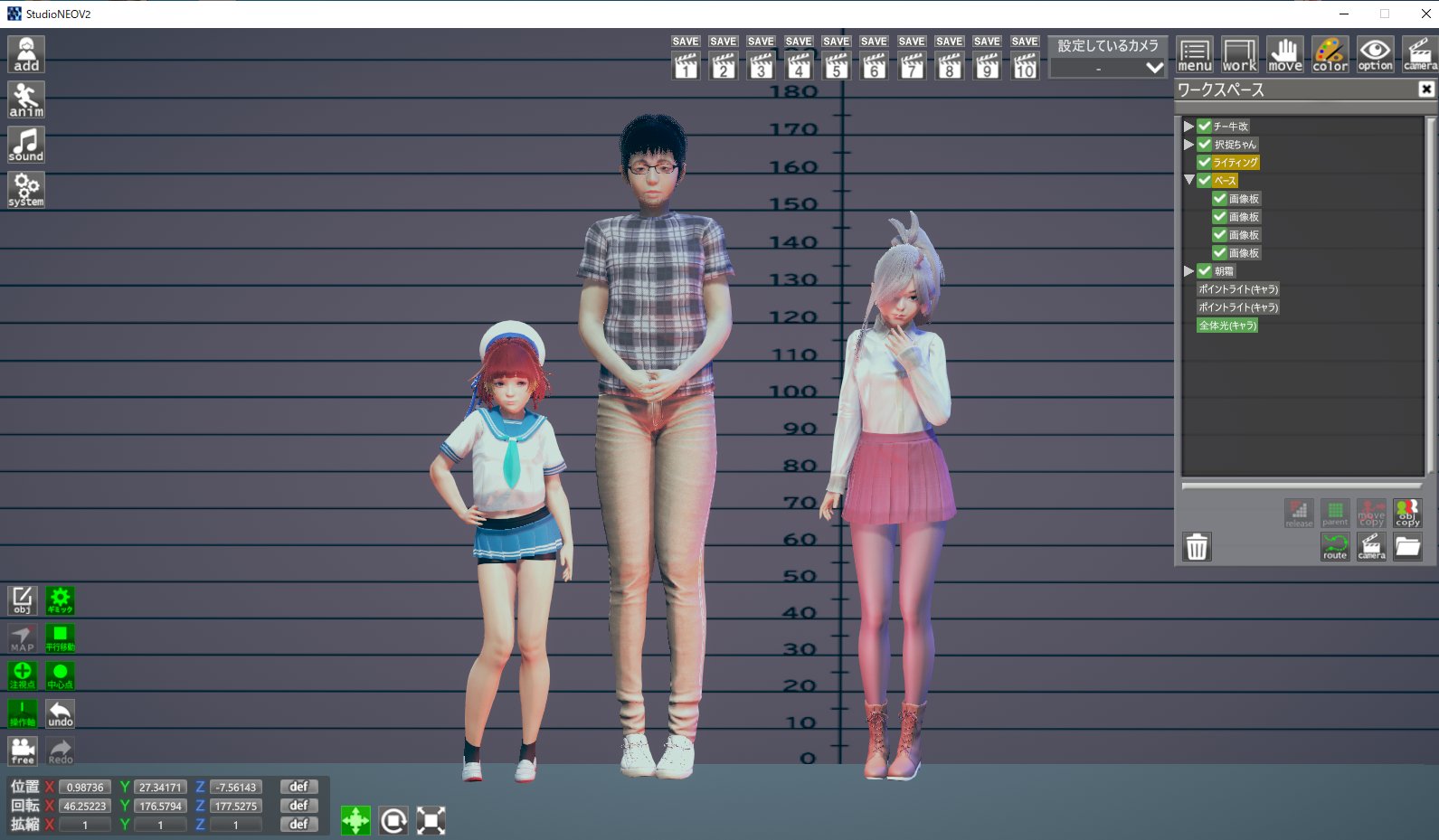1439x840 pixels.
Task: Select the move tool in top toolbar
Action: coord(1285,54)
